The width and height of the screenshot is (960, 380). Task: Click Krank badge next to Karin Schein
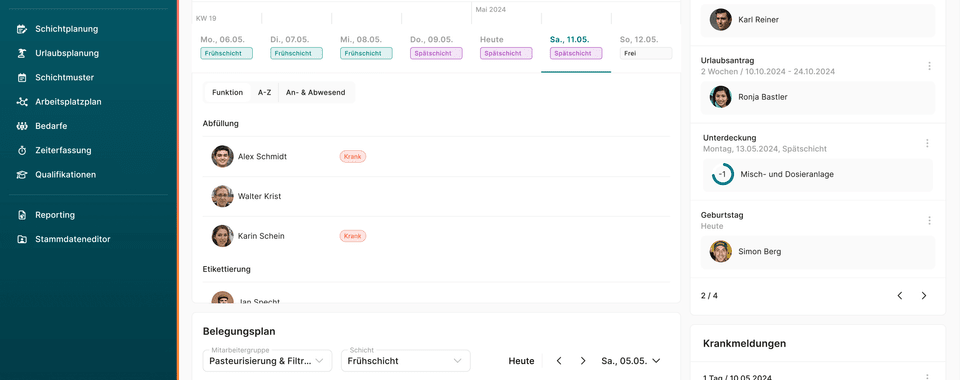[353, 236]
